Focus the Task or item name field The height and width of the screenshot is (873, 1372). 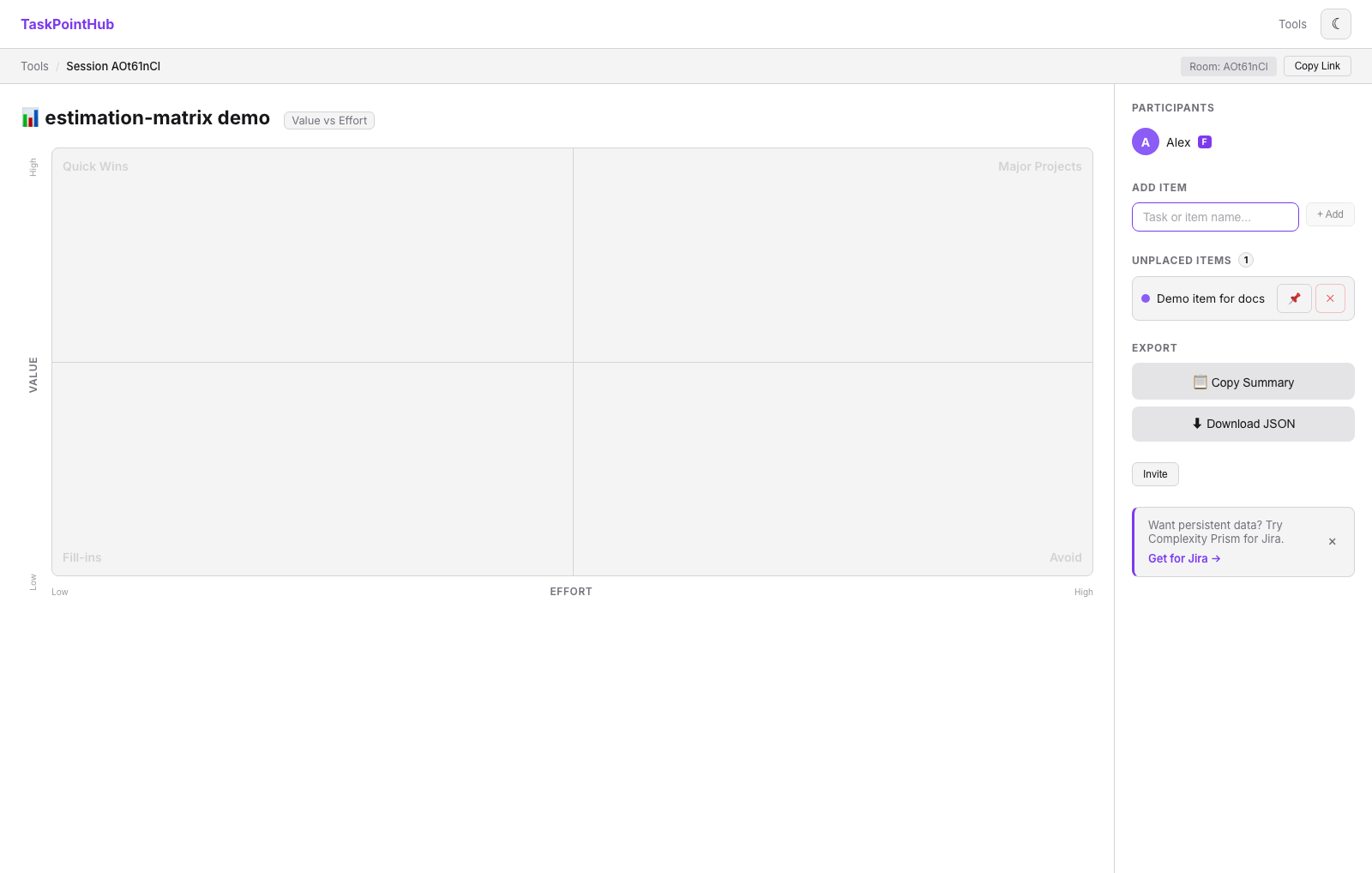pyautogui.click(x=1215, y=217)
